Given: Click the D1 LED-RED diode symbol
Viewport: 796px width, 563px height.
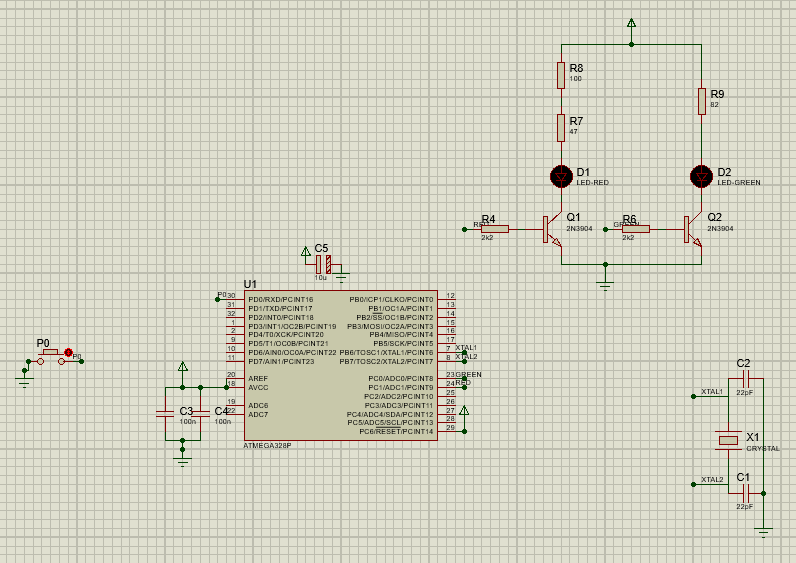Looking at the screenshot, I should tap(561, 177).
